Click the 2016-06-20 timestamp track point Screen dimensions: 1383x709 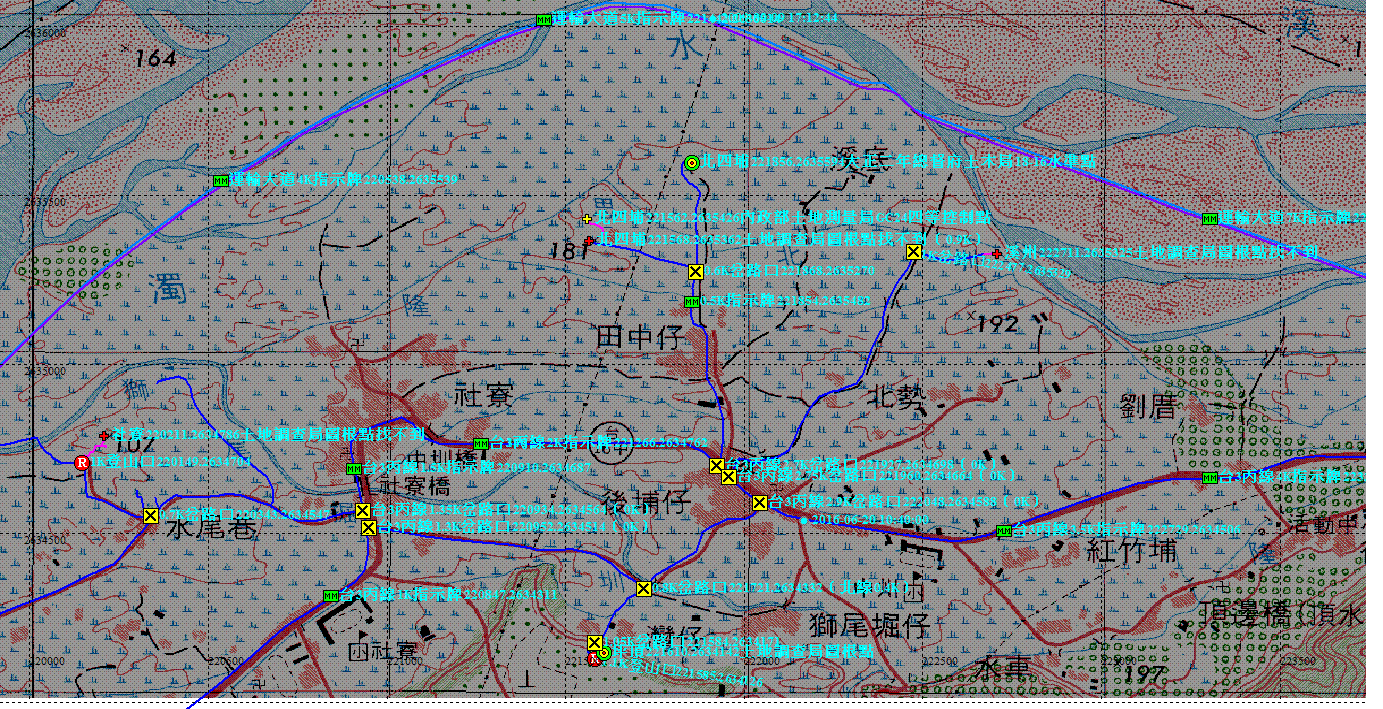803,521
